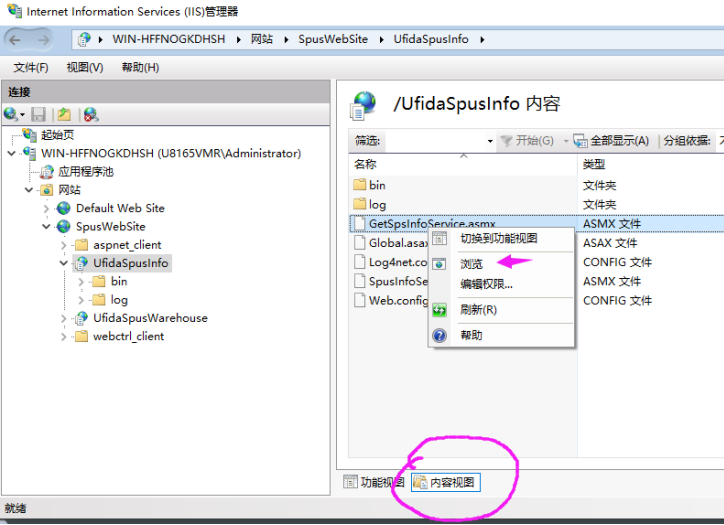Screen dimensions: 724x525
Task: Select the UfidaSpusInfo tree item
Action: coord(131,263)
